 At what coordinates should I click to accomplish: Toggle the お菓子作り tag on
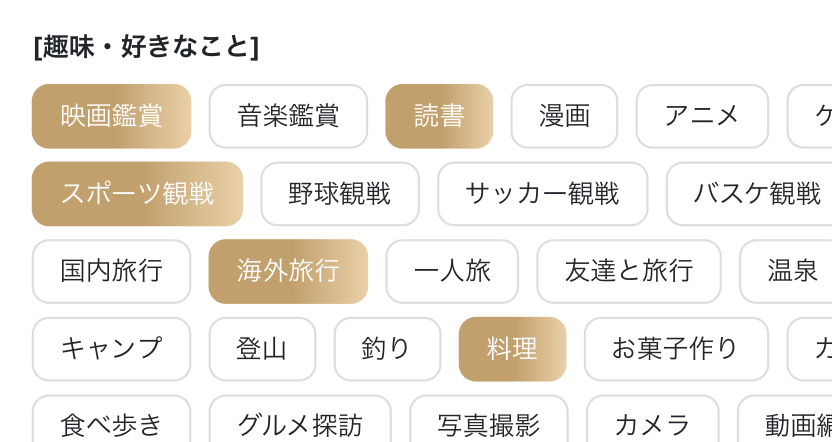point(676,349)
